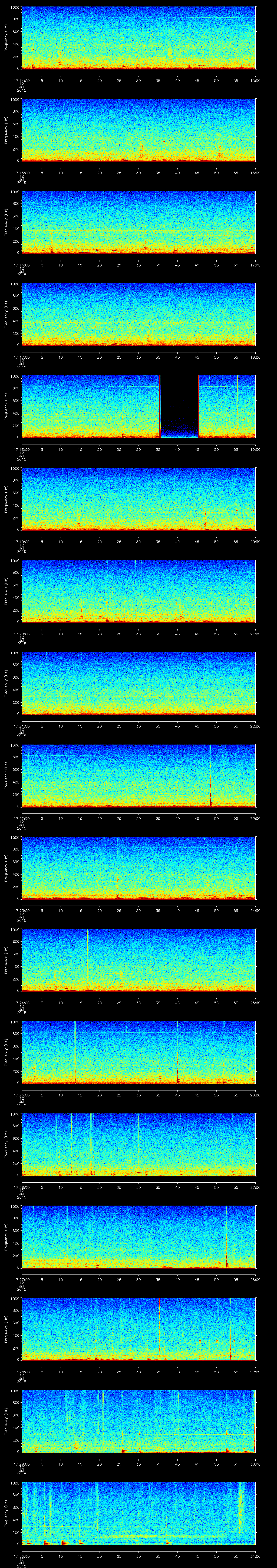277x1568 pixels.
Task: Click the 19:00 end label on the time axis
Action: (x=255, y=449)
